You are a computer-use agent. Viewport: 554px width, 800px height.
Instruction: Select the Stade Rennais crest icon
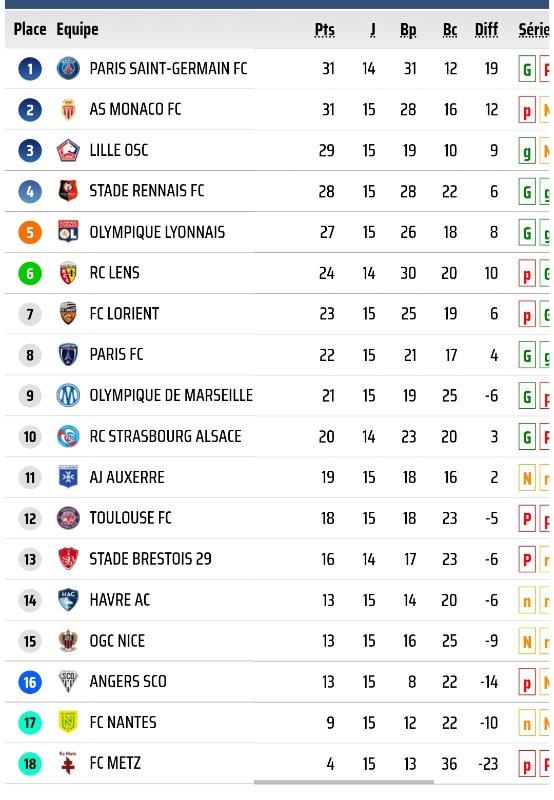pos(68,191)
